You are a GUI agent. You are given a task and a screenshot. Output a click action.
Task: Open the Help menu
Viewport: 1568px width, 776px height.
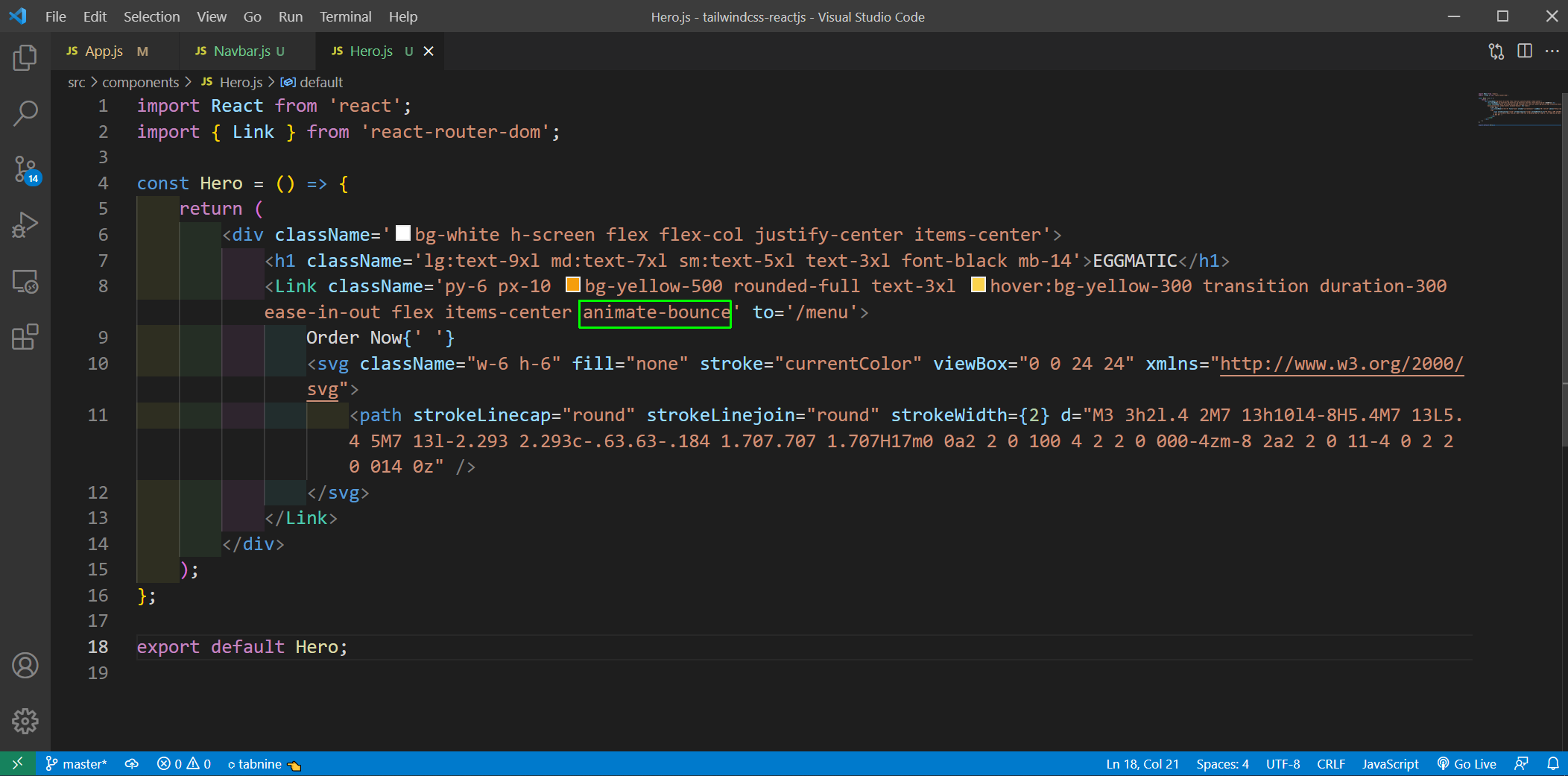[x=403, y=16]
